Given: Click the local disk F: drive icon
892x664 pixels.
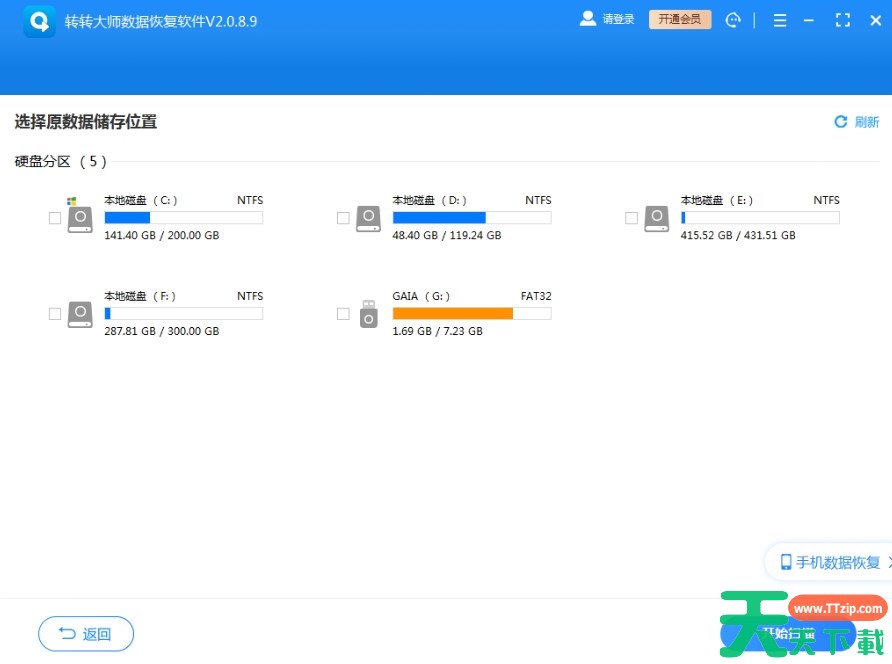Looking at the screenshot, I should click(79, 315).
